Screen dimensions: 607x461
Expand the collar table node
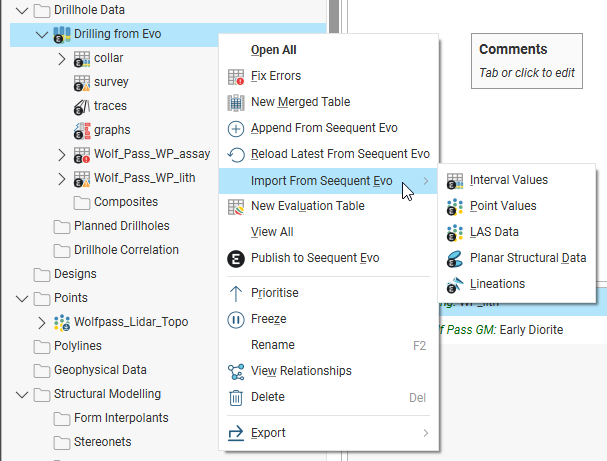(62, 58)
